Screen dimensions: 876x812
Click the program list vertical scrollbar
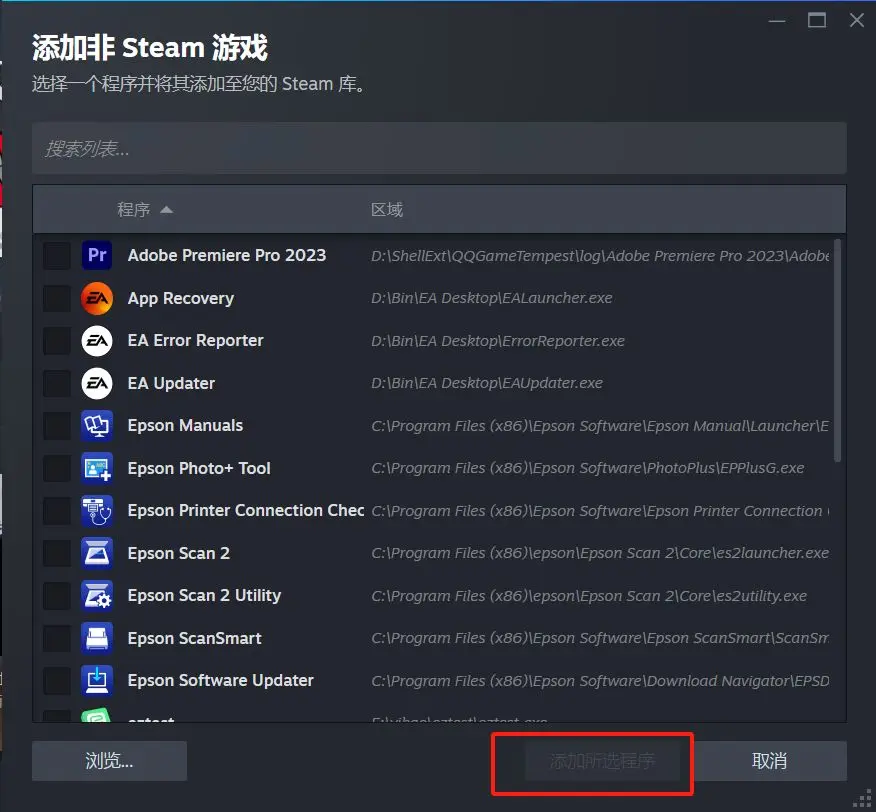pyautogui.click(x=837, y=351)
